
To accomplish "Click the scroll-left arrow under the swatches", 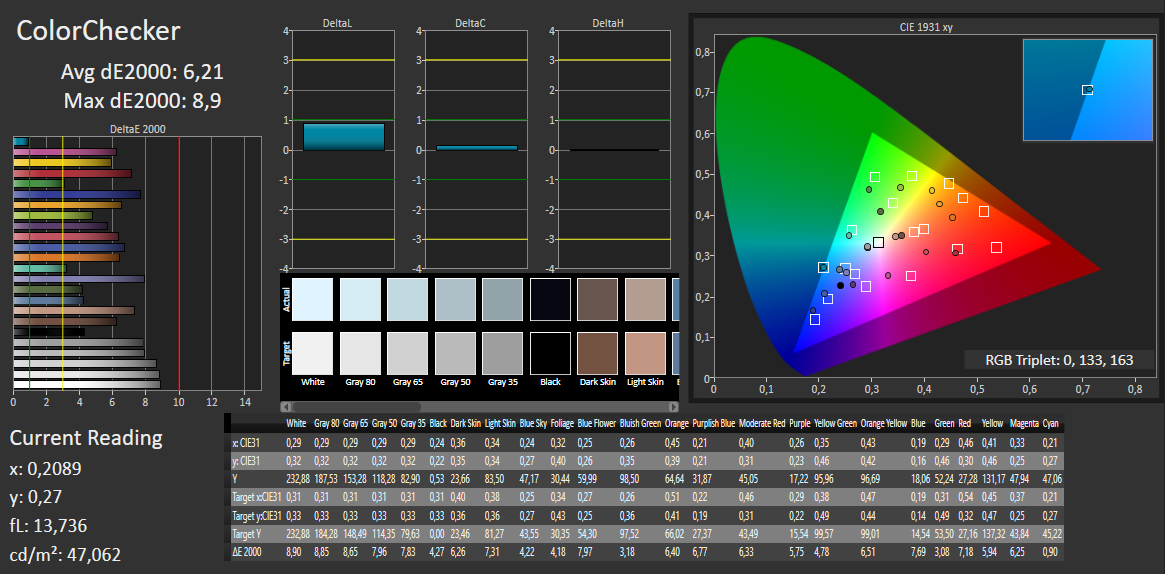I will [x=287, y=407].
